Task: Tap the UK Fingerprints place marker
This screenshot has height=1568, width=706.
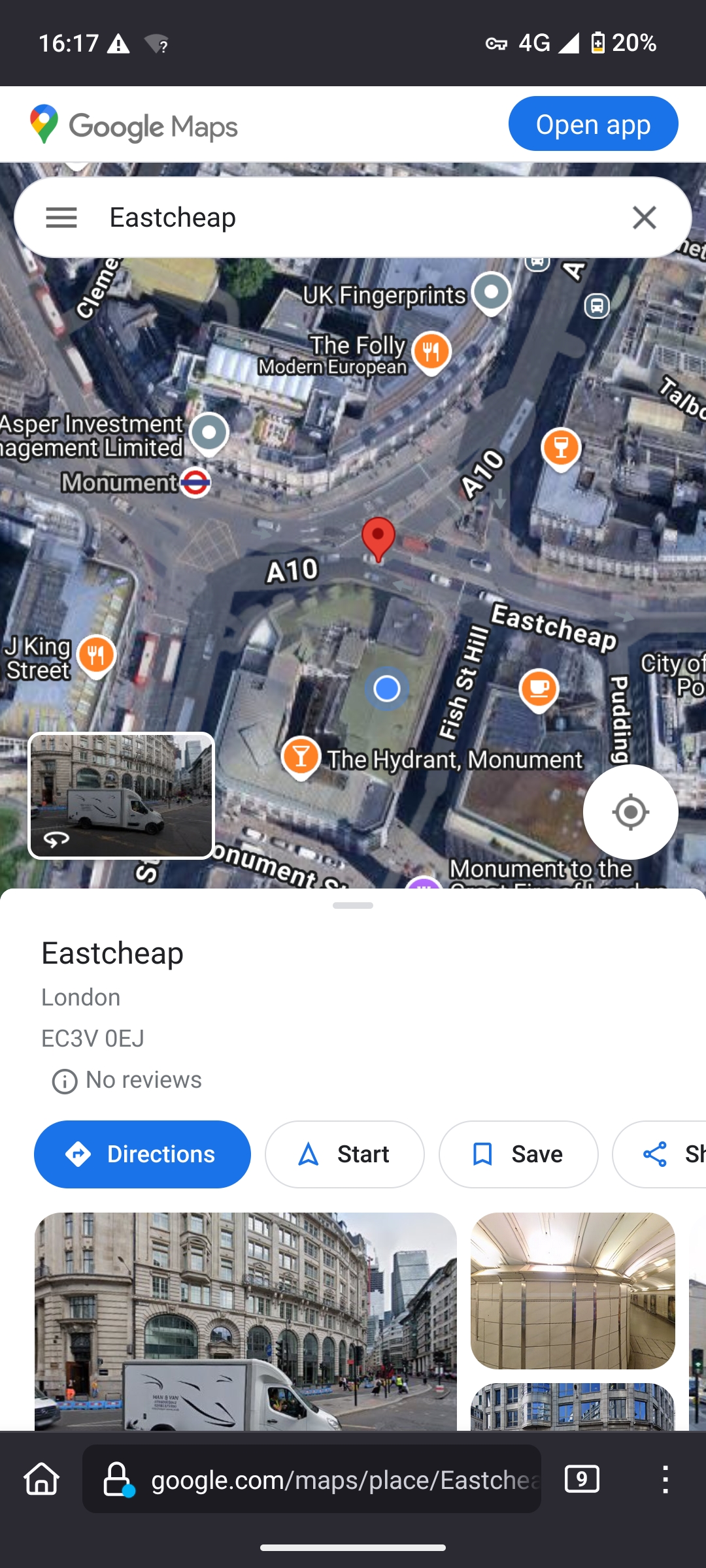Action: click(x=492, y=293)
